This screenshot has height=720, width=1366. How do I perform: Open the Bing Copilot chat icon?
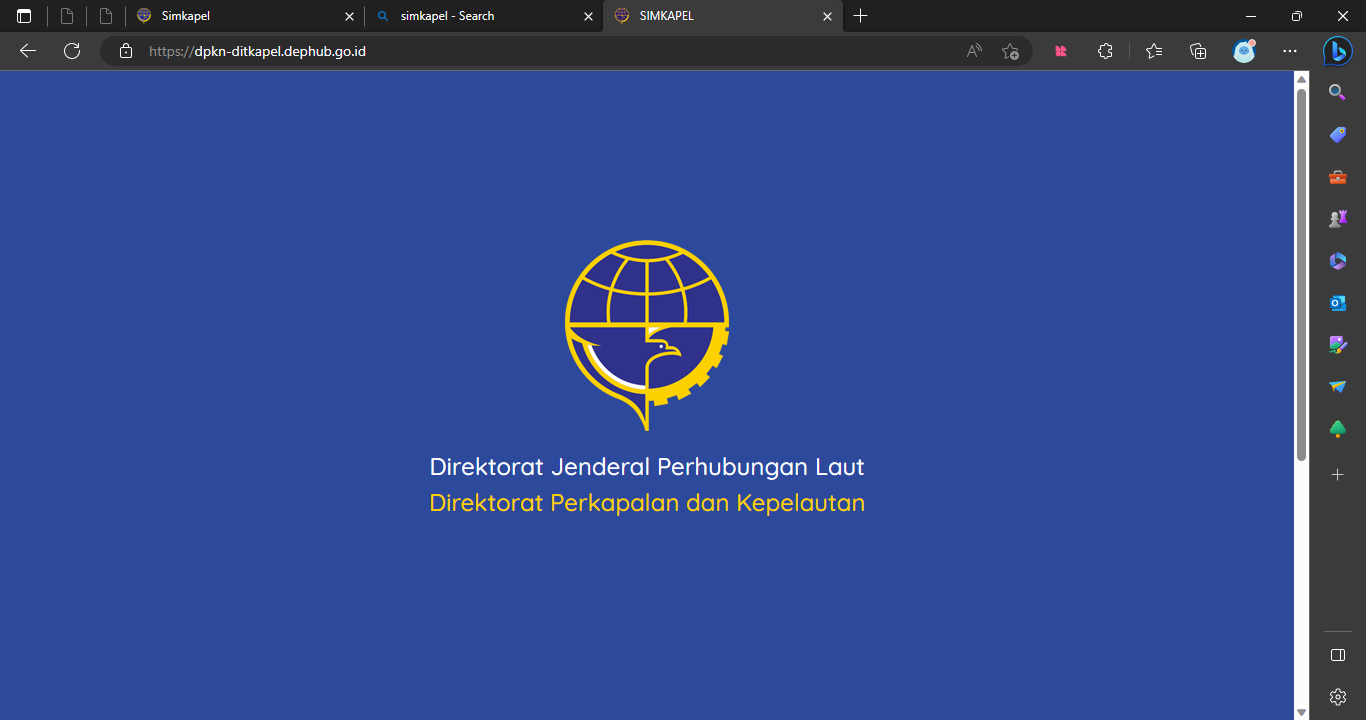[x=1337, y=51]
